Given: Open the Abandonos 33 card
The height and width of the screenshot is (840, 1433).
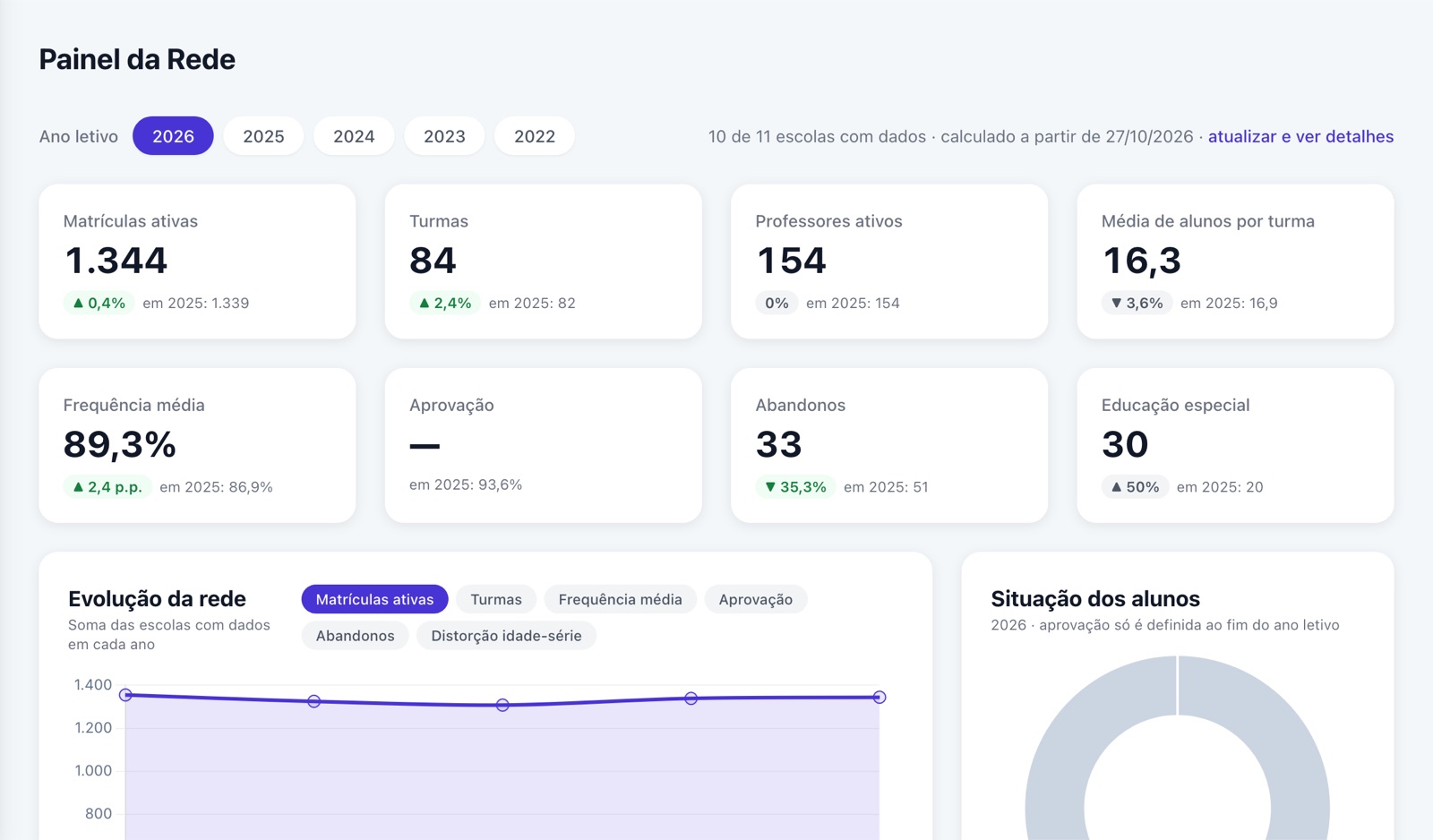Looking at the screenshot, I should coord(889,445).
